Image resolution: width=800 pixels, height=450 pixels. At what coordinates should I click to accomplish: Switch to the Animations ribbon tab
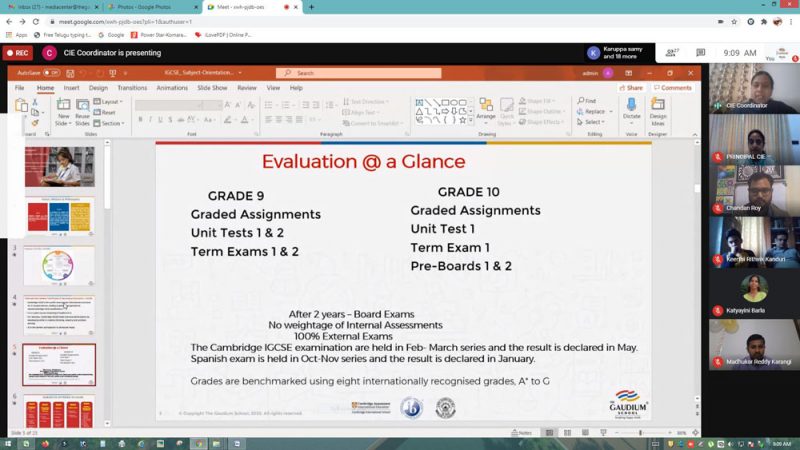(x=172, y=88)
